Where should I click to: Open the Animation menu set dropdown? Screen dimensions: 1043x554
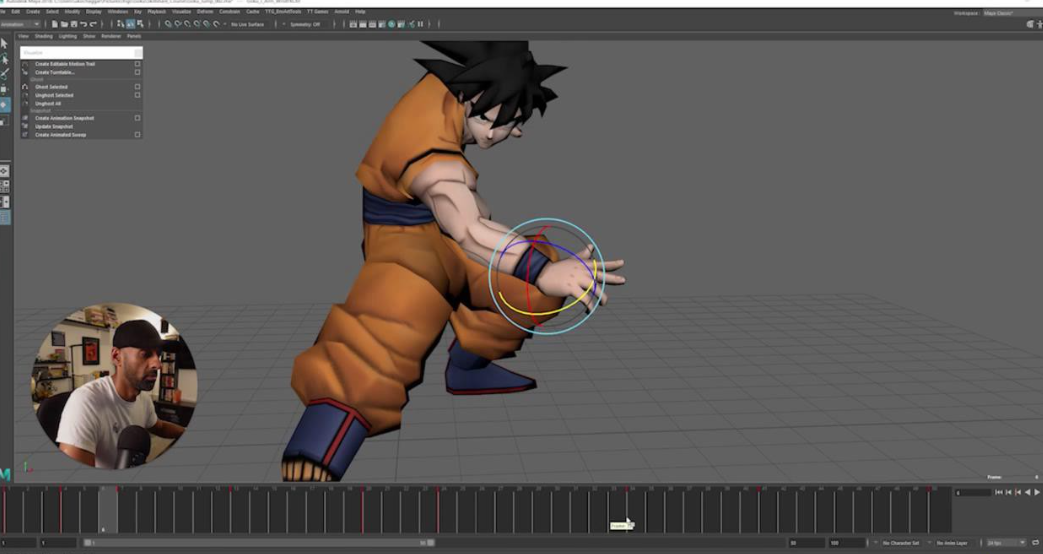click(x=21, y=24)
